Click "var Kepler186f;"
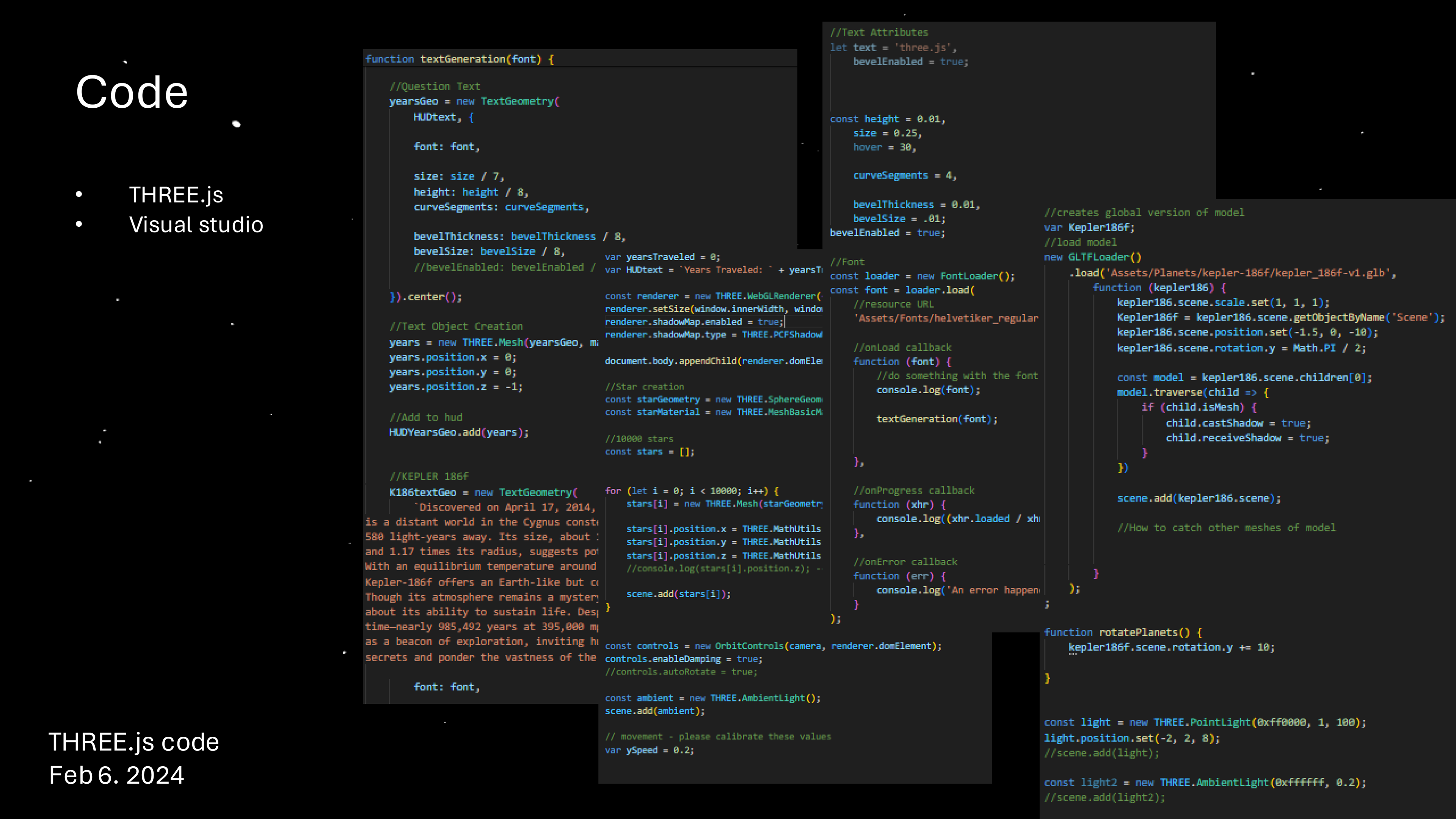The image size is (1456, 819). (1090, 227)
